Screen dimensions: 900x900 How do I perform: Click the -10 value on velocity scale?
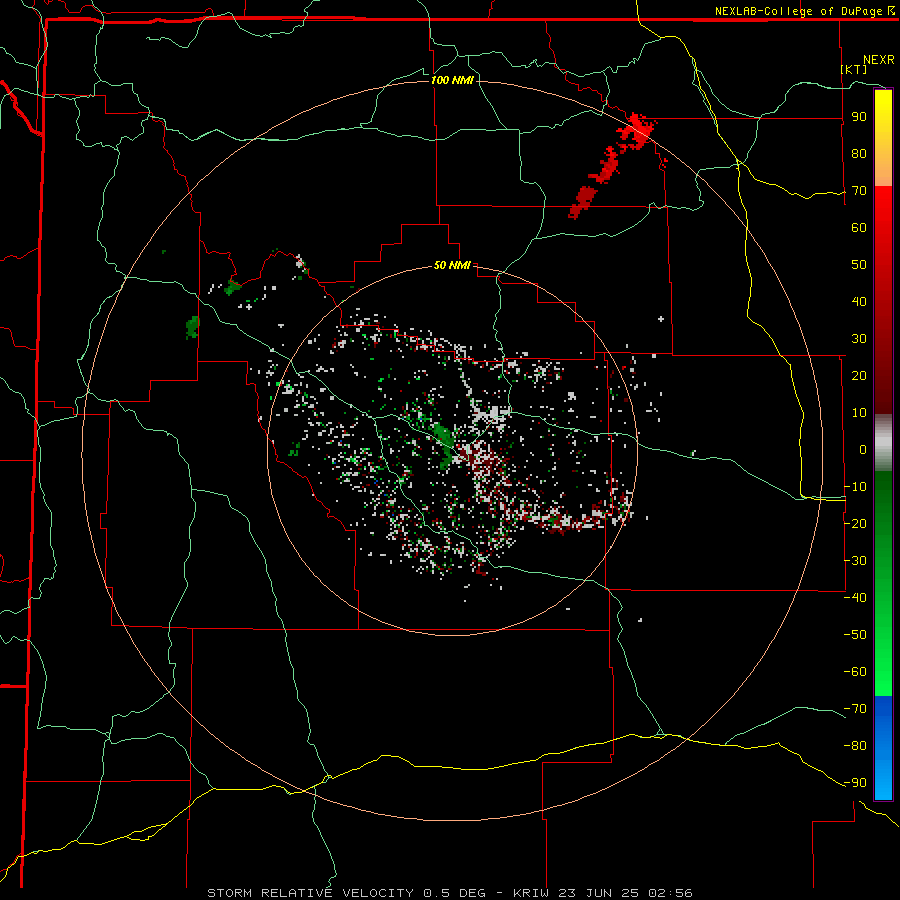[855, 487]
